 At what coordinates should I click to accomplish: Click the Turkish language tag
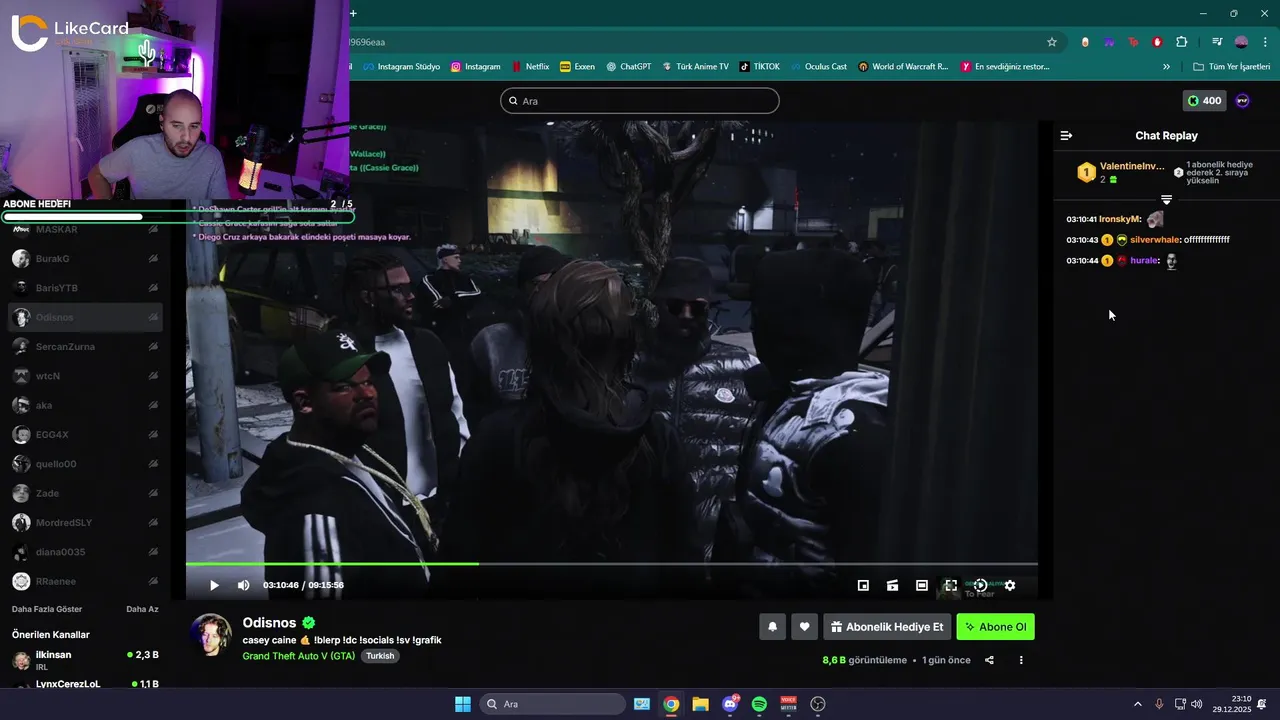click(x=380, y=656)
